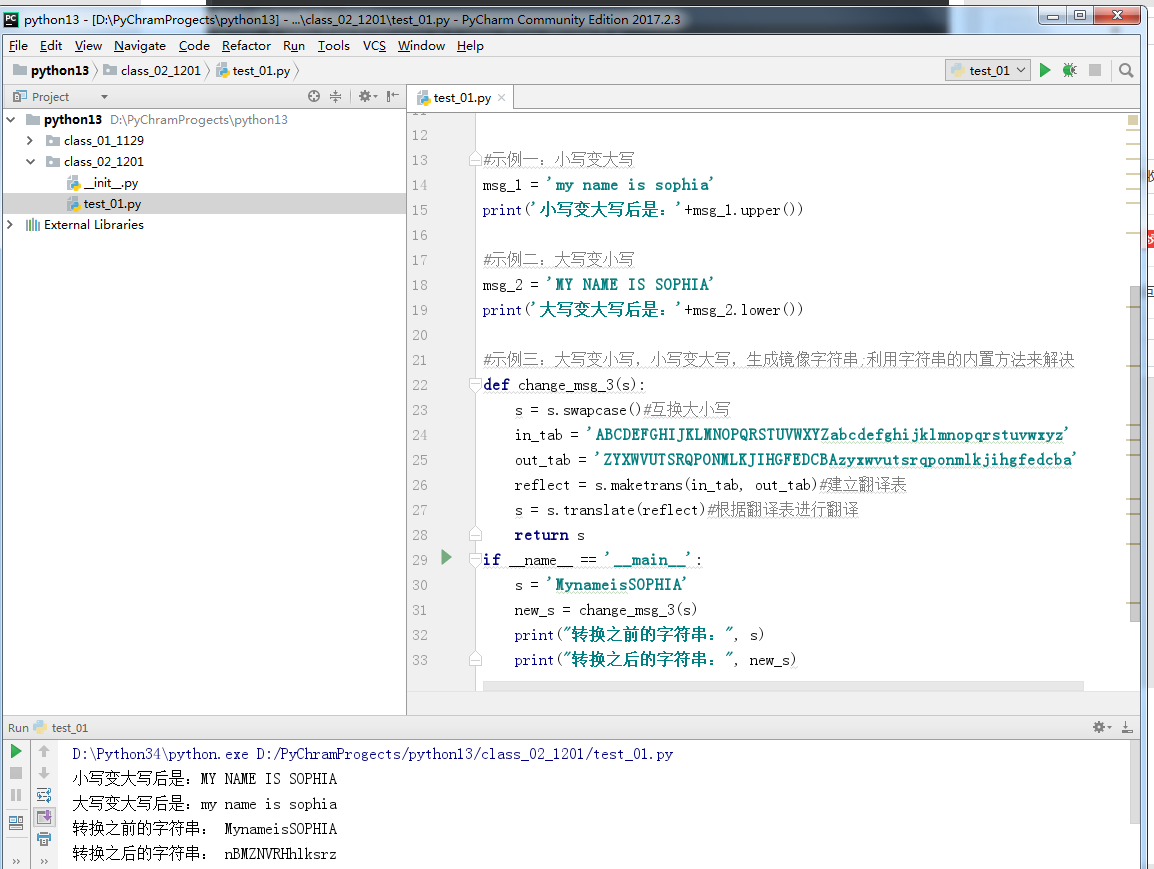Screen dimensions: 1154x869
Task: Open the VCS menu
Action: coord(374,45)
